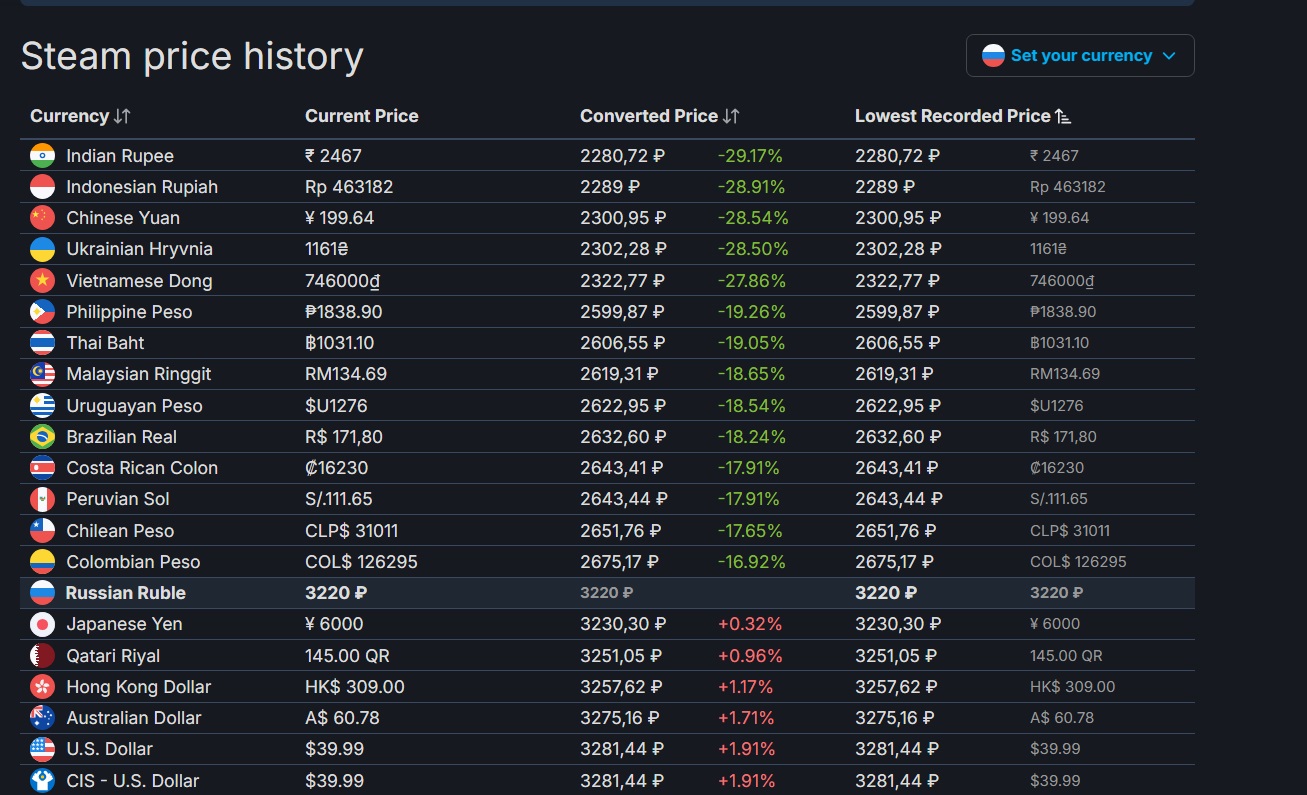Click HK$ 309.00 in the Lowest Recorded Price column
Screen dimensions: 1307x795
click(1073, 687)
